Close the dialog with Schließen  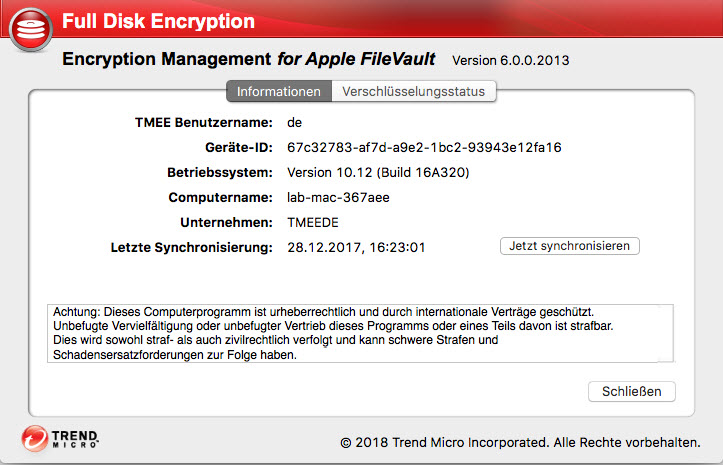point(632,391)
